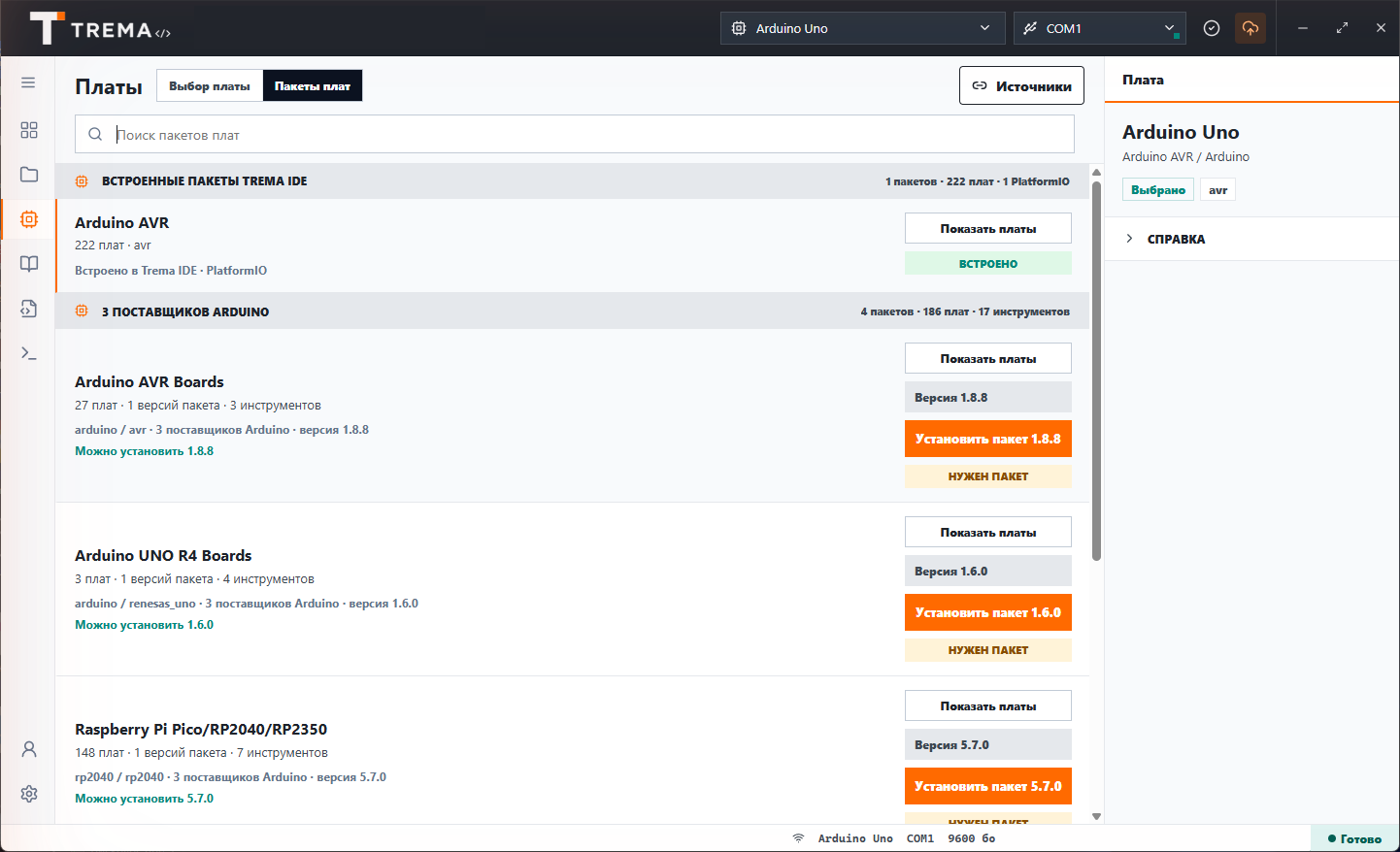The height and width of the screenshot is (852, 1400).
Task: Open the hamburger menu in the sidebar
Action: [x=28, y=82]
